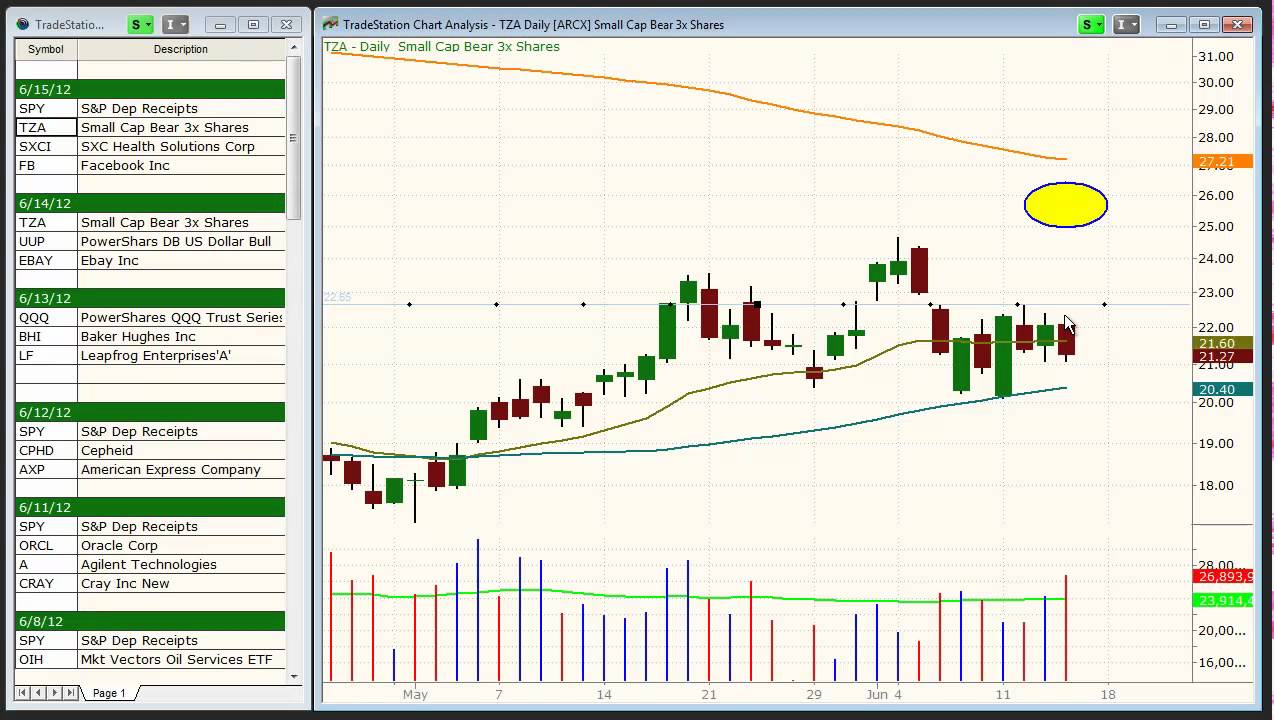Click the orange 27.21 moving average price label
The image size is (1274, 720).
tap(1223, 162)
